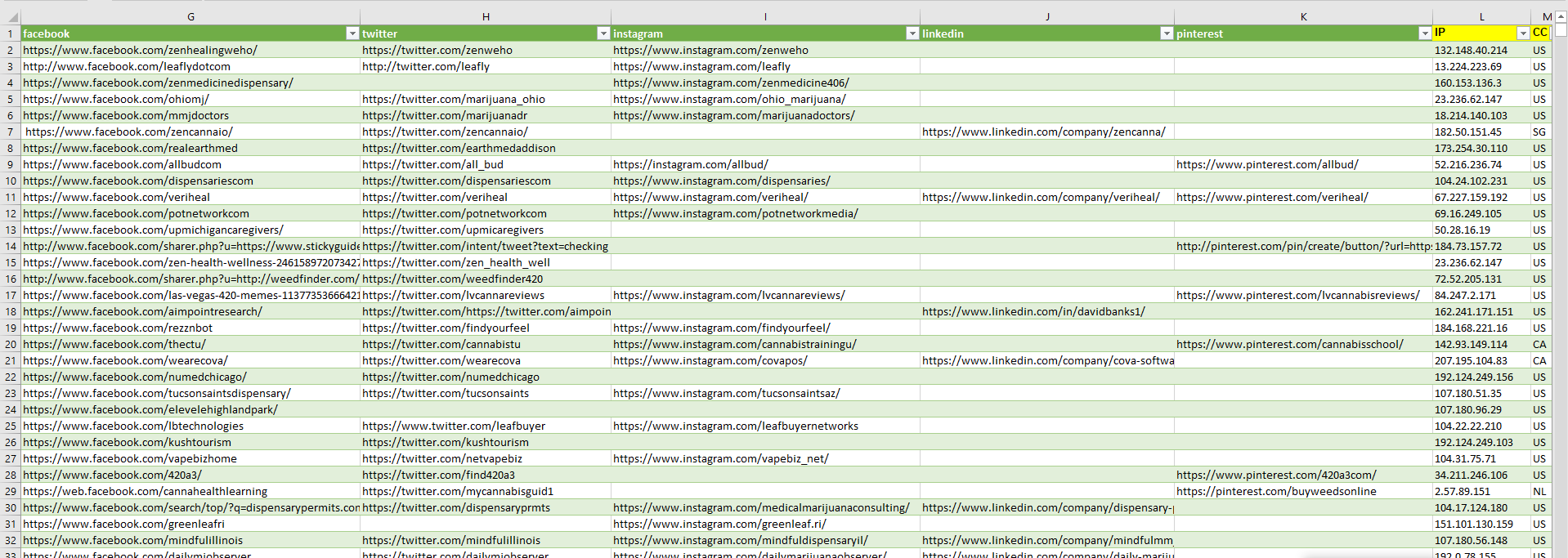Select the instagram.com/dispensaries/ cell
Viewport: 1568px width, 558px height.
765,181
